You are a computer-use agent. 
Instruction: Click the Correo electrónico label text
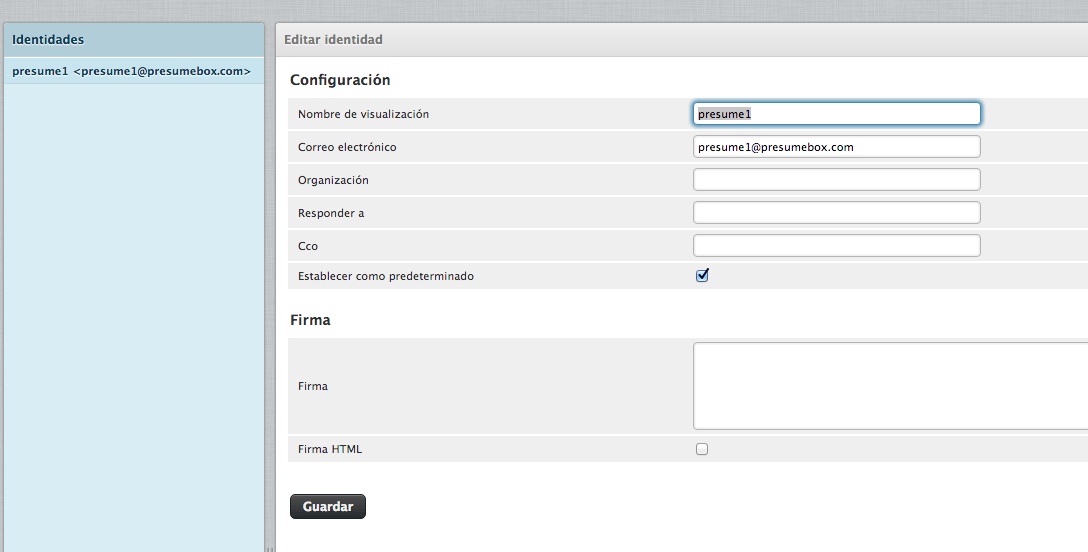[x=347, y=147]
